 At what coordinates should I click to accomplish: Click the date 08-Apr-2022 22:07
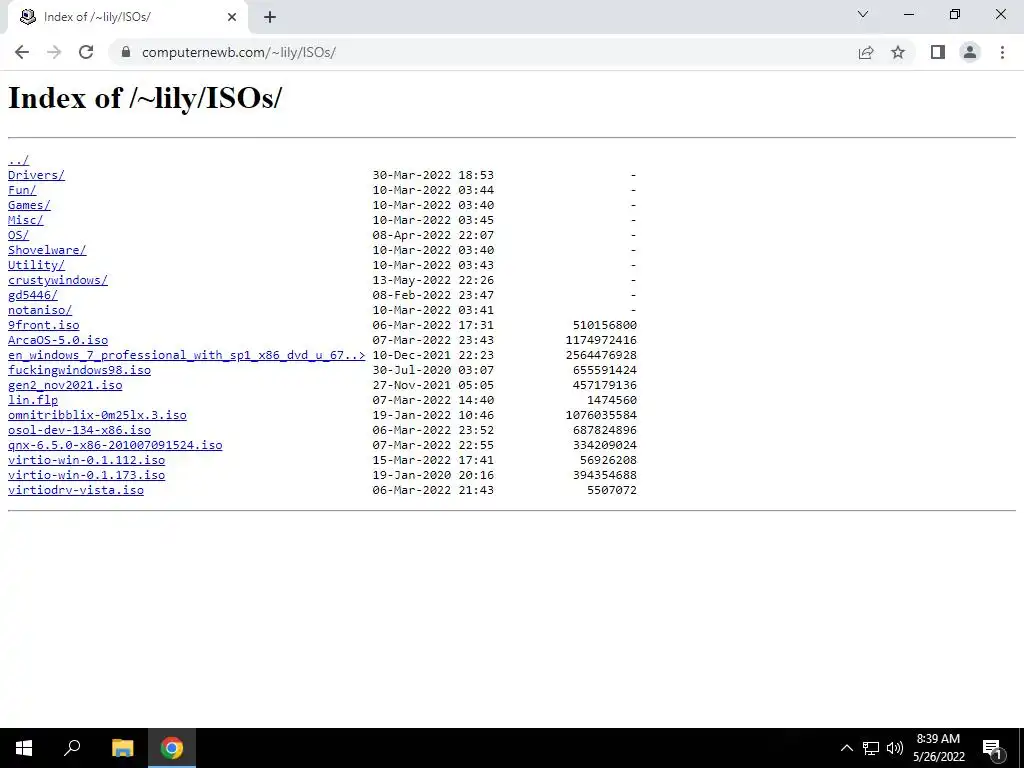433,235
